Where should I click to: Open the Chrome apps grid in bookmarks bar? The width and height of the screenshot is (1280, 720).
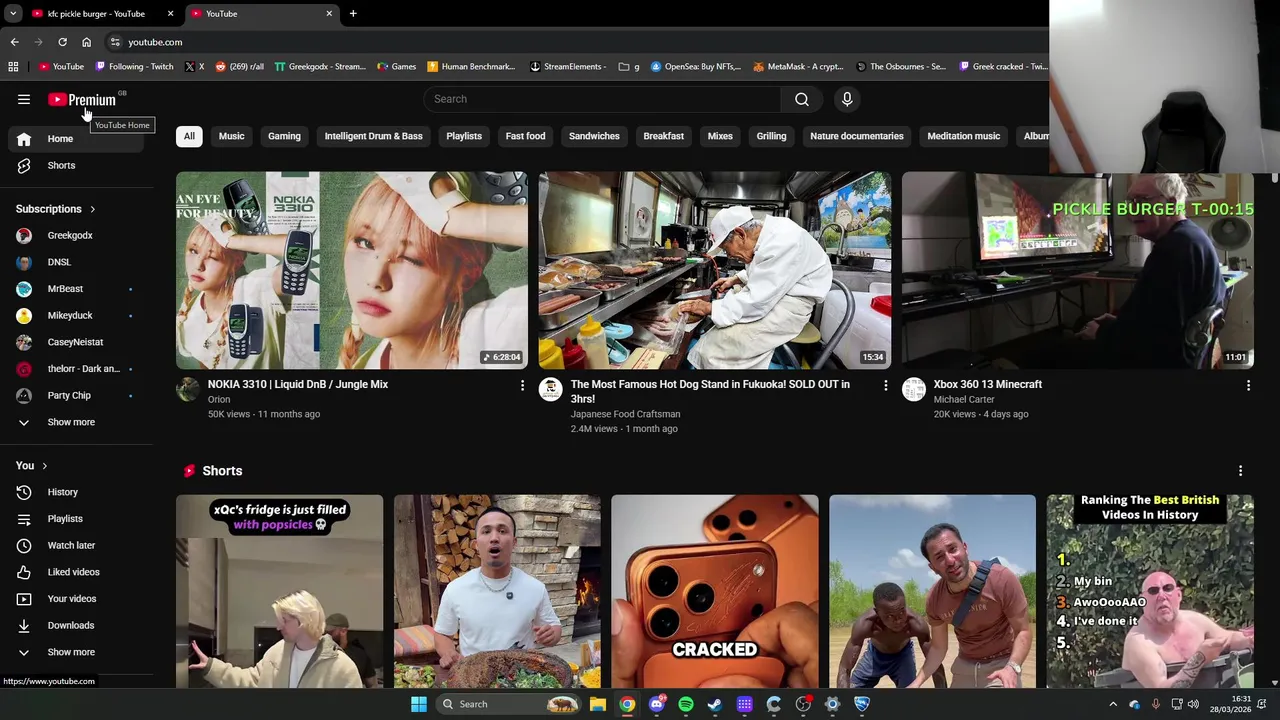click(x=13, y=67)
